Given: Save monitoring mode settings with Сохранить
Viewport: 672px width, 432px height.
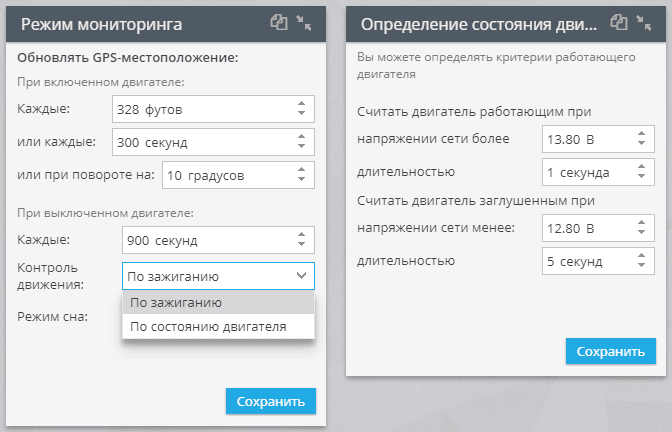Looking at the screenshot, I should click(x=271, y=401).
